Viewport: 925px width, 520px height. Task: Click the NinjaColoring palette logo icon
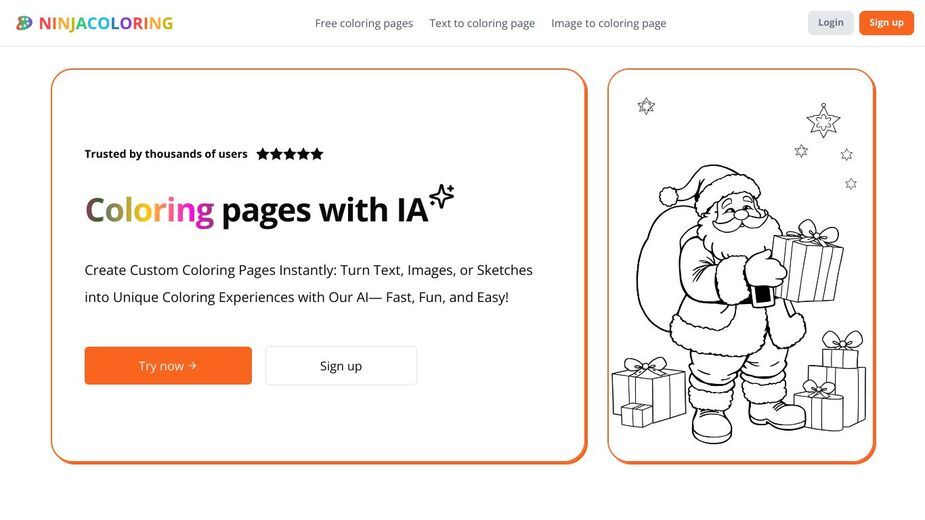pyautogui.click(x=24, y=23)
